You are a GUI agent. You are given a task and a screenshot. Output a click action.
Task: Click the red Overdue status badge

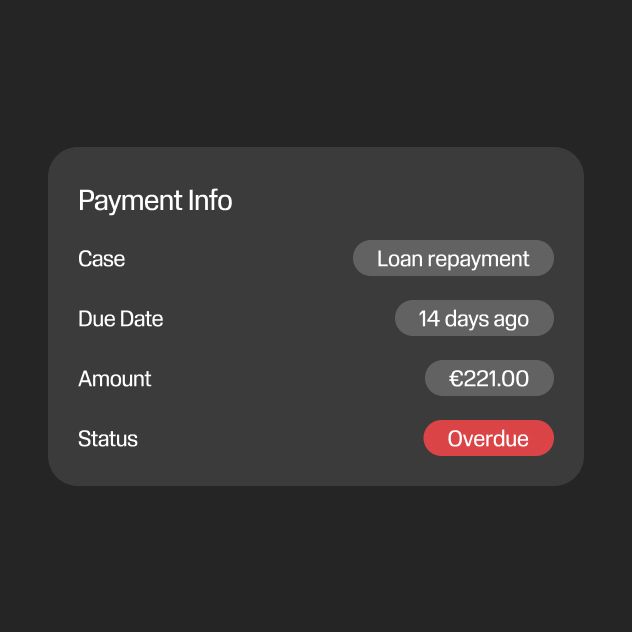(489, 438)
